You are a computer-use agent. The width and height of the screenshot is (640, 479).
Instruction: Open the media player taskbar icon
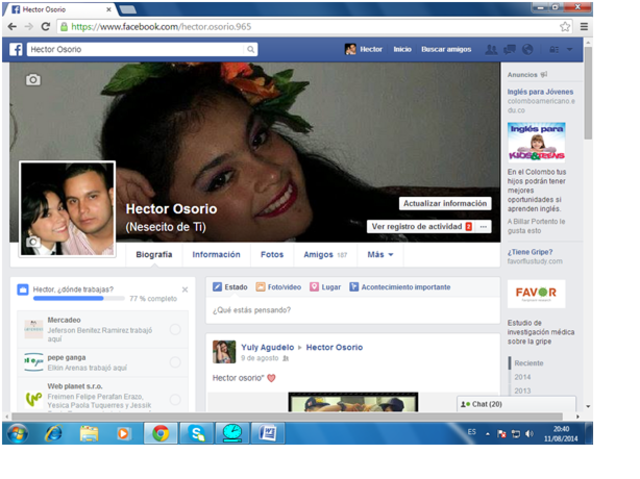123,433
